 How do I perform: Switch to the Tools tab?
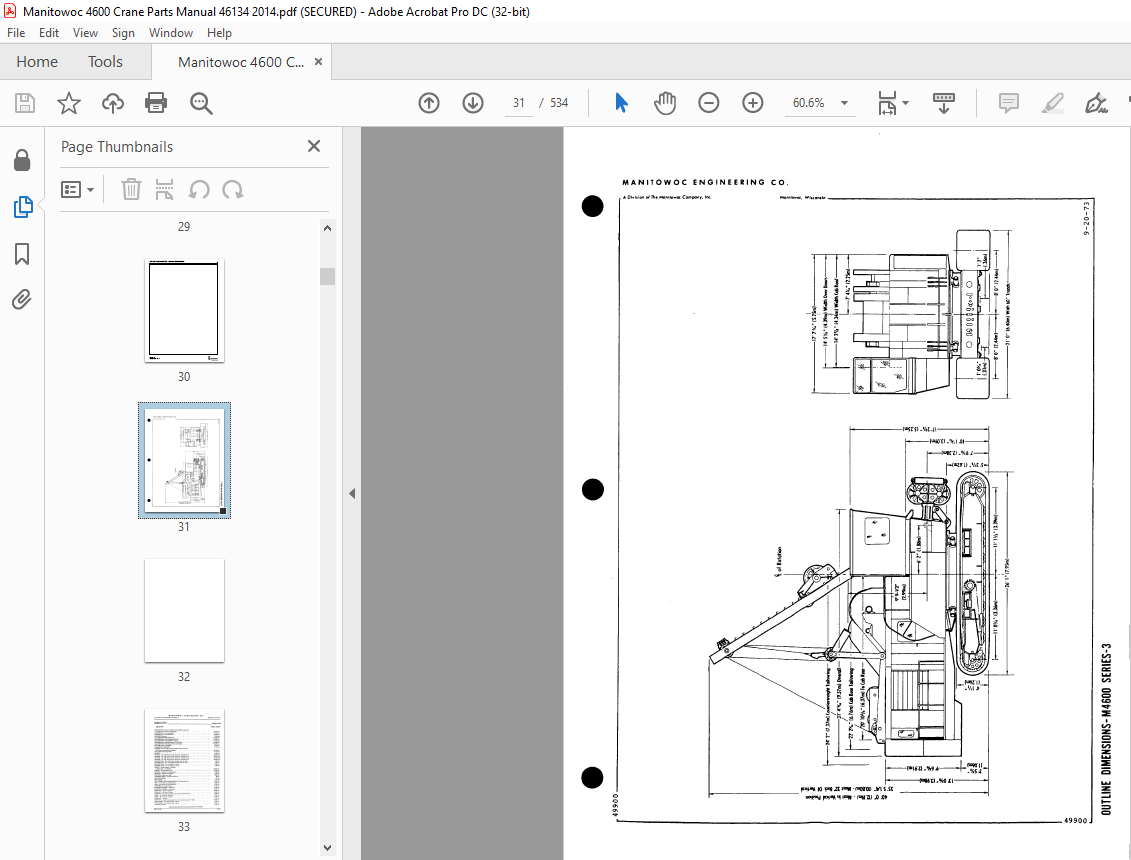tap(105, 62)
